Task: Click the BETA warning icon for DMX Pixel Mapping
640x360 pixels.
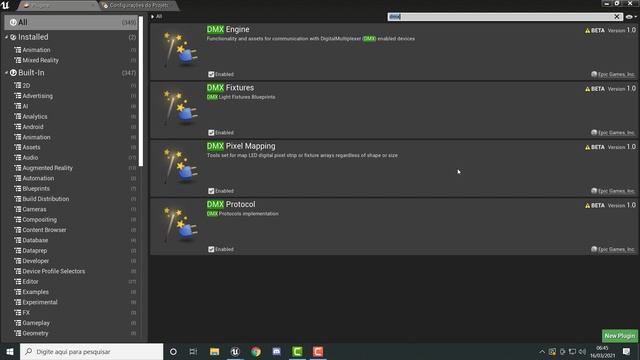Action: 588,147
